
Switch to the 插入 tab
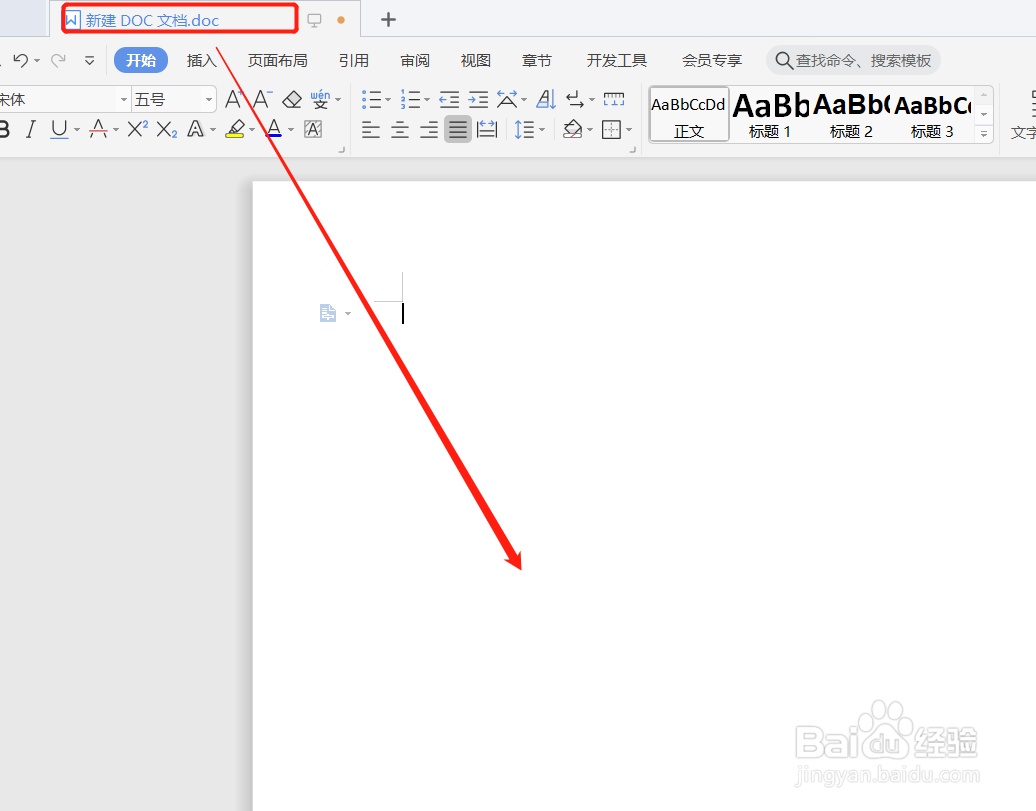coord(202,61)
